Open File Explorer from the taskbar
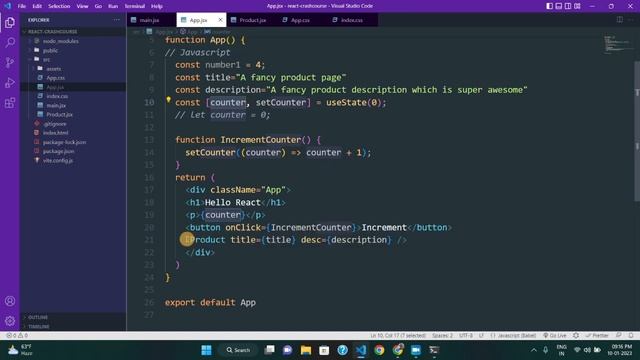The height and width of the screenshot is (360, 640). tap(306, 350)
